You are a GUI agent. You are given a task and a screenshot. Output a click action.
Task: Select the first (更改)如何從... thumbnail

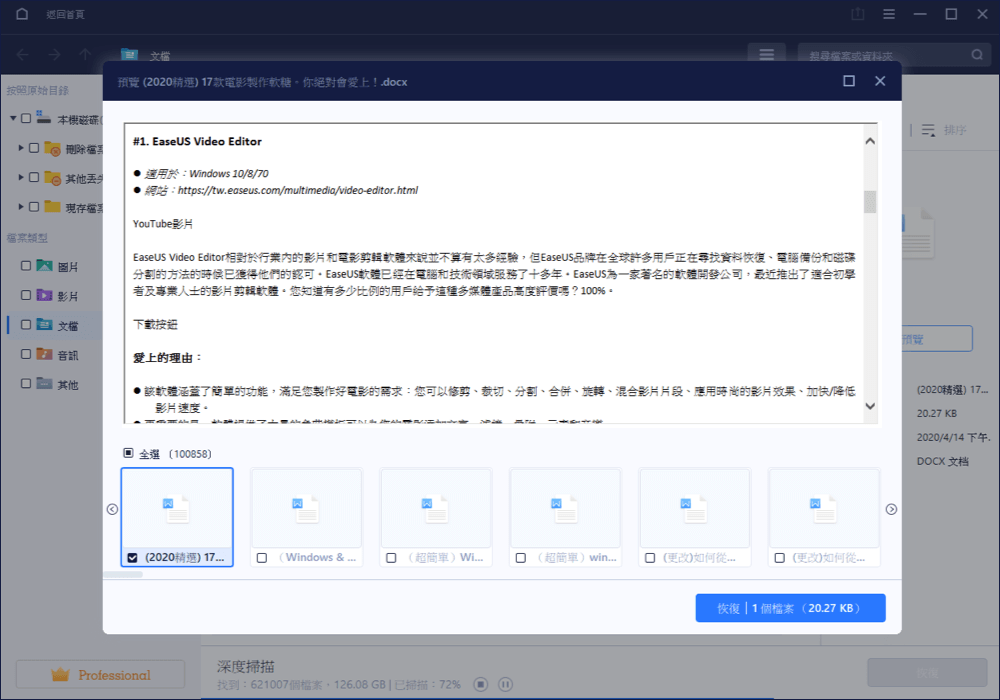click(695, 517)
